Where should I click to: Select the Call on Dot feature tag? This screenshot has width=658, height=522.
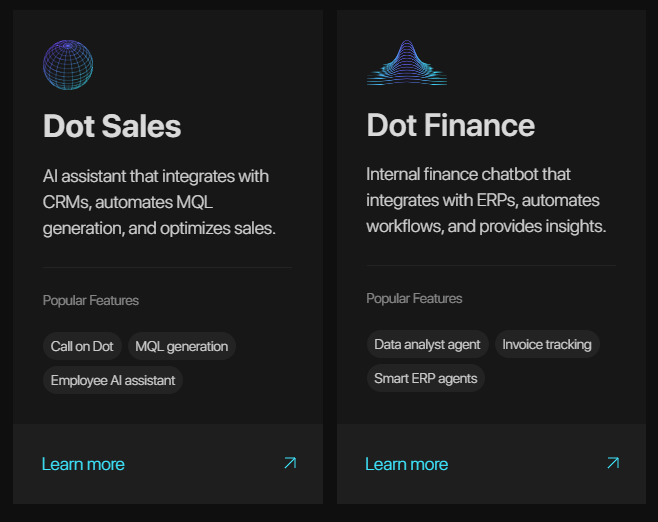[x=82, y=347]
